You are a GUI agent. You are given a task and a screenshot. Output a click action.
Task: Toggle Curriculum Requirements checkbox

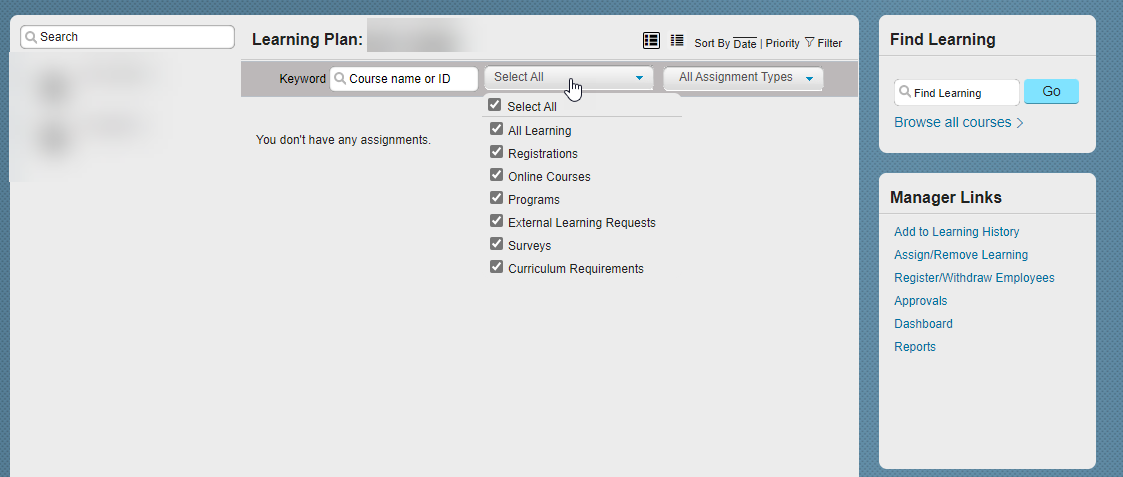pos(496,267)
